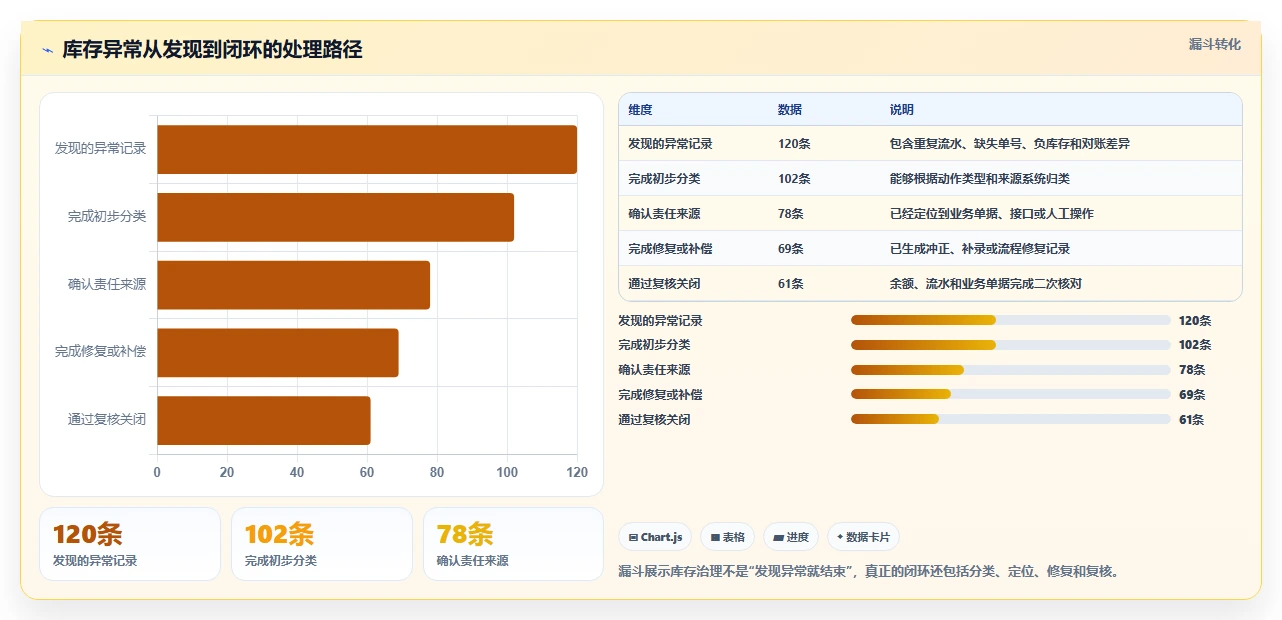
Task: Click the 通过复核关闭 bar in the chart
Action: point(264,420)
